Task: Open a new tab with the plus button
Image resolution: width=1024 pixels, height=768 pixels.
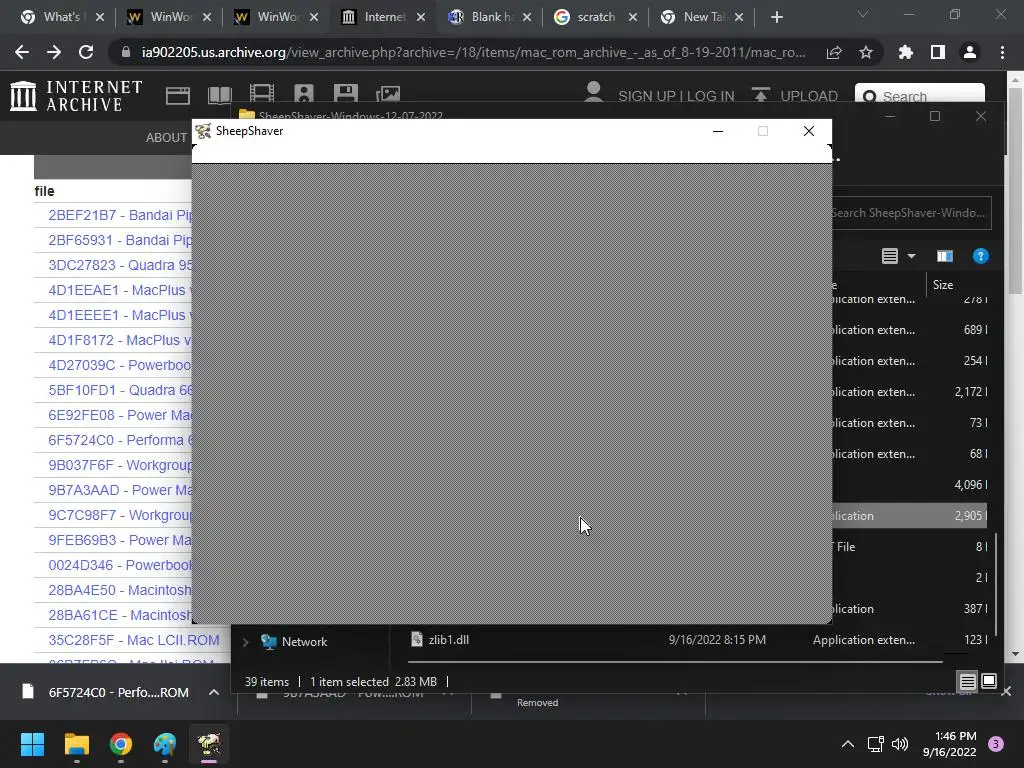Action: tap(776, 17)
